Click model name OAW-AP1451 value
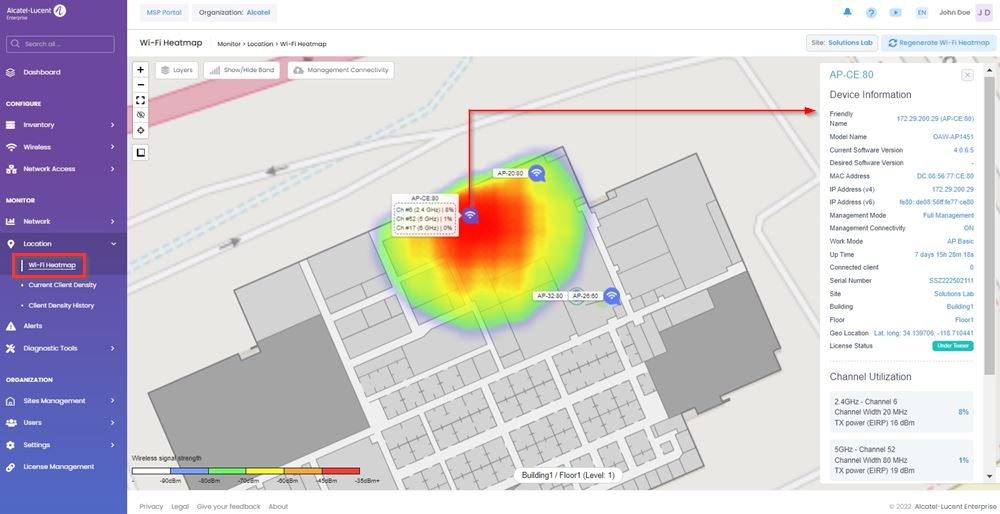Viewport: 1000px width, 514px height. tap(953, 137)
